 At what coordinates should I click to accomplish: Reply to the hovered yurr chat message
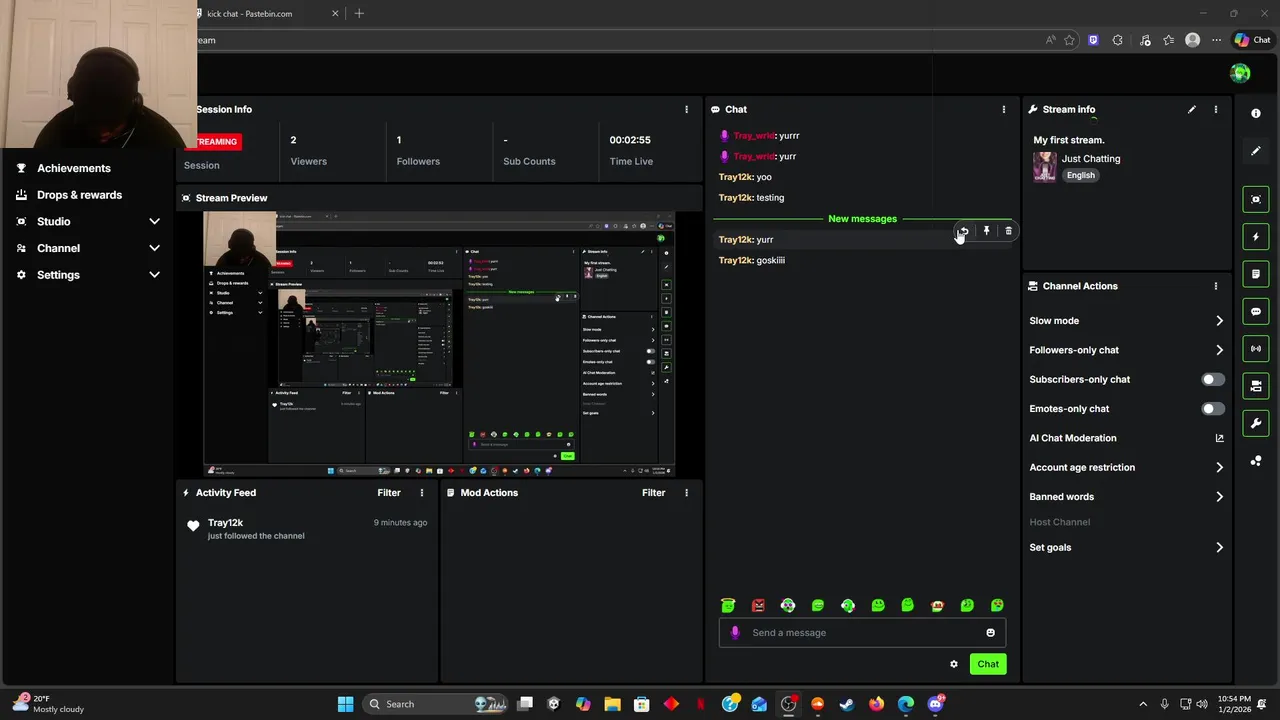[964, 231]
